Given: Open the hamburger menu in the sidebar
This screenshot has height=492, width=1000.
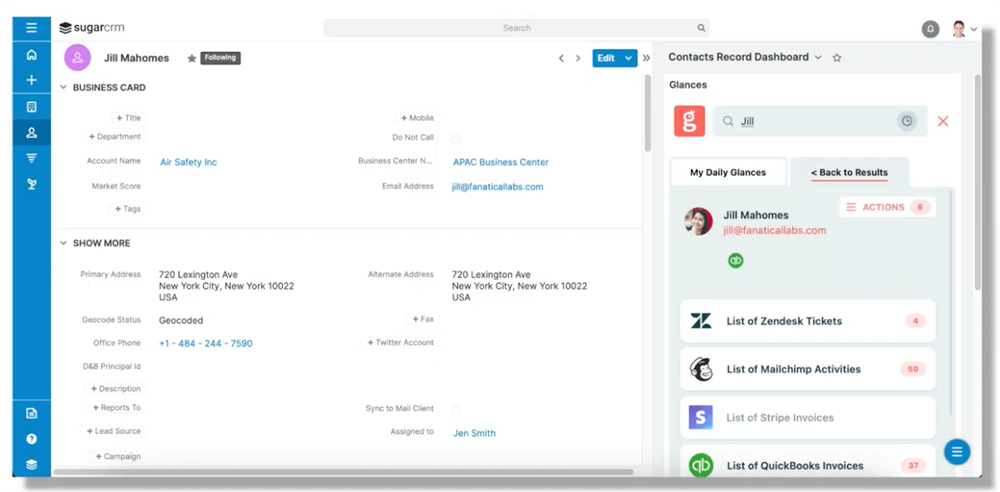Looking at the screenshot, I should tap(32, 28).
